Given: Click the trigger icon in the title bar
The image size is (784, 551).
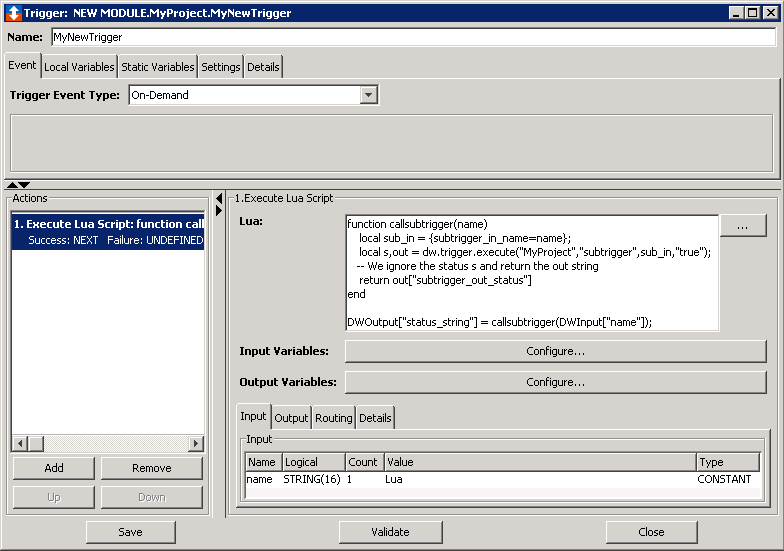Looking at the screenshot, I should 12,11.
